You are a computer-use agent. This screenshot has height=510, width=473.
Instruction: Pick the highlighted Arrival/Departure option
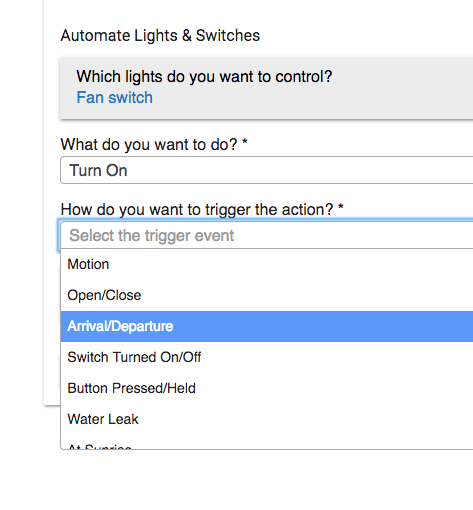pyautogui.click(x=267, y=326)
